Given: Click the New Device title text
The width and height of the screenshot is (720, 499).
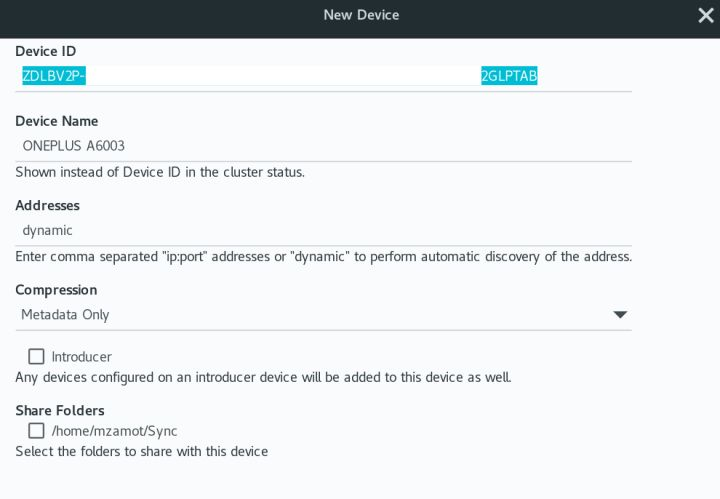Looking at the screenshot, I should (361, 15).
